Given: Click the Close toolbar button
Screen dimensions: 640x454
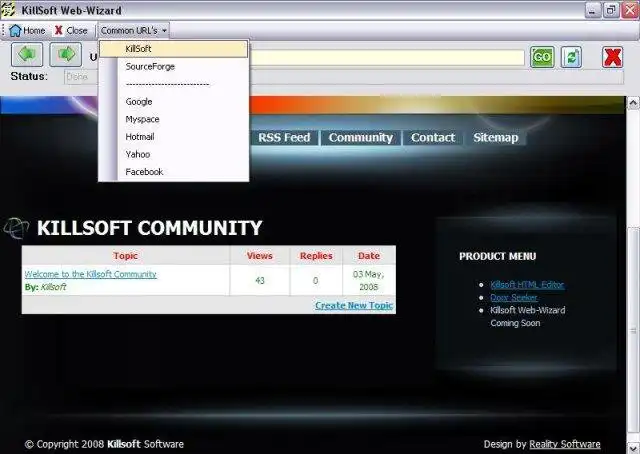Looking at the screenshot, I should (71, 31).
